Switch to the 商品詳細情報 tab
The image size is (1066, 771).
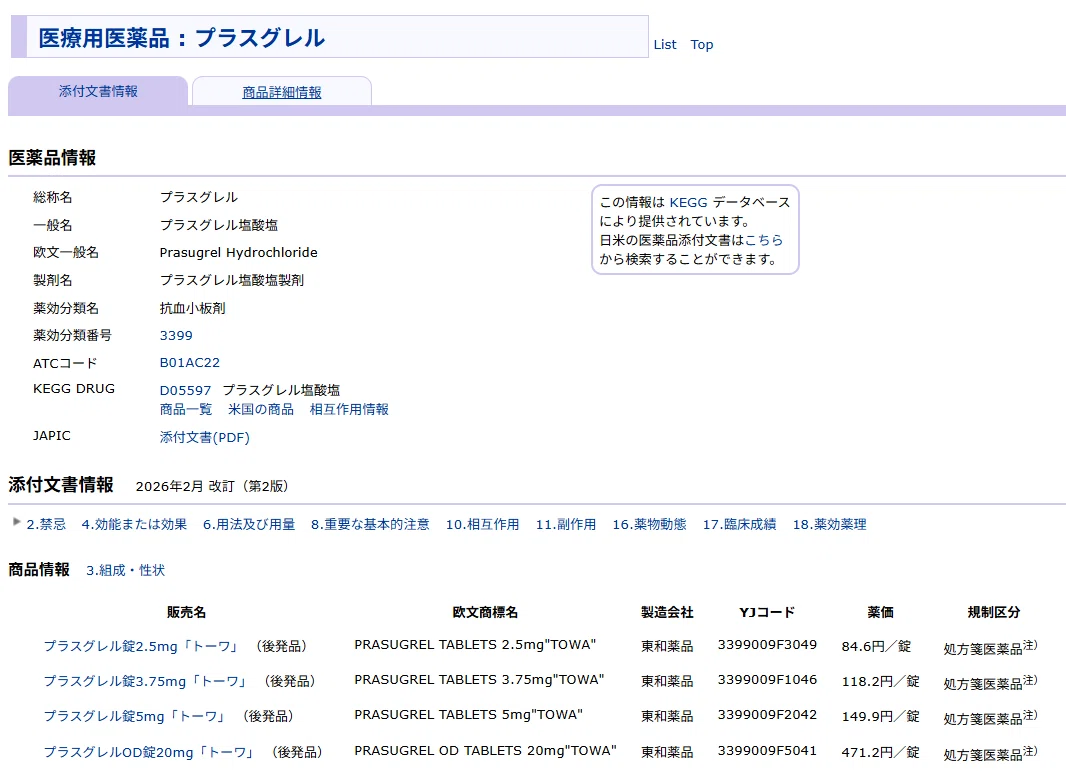[x=281, y=92]
